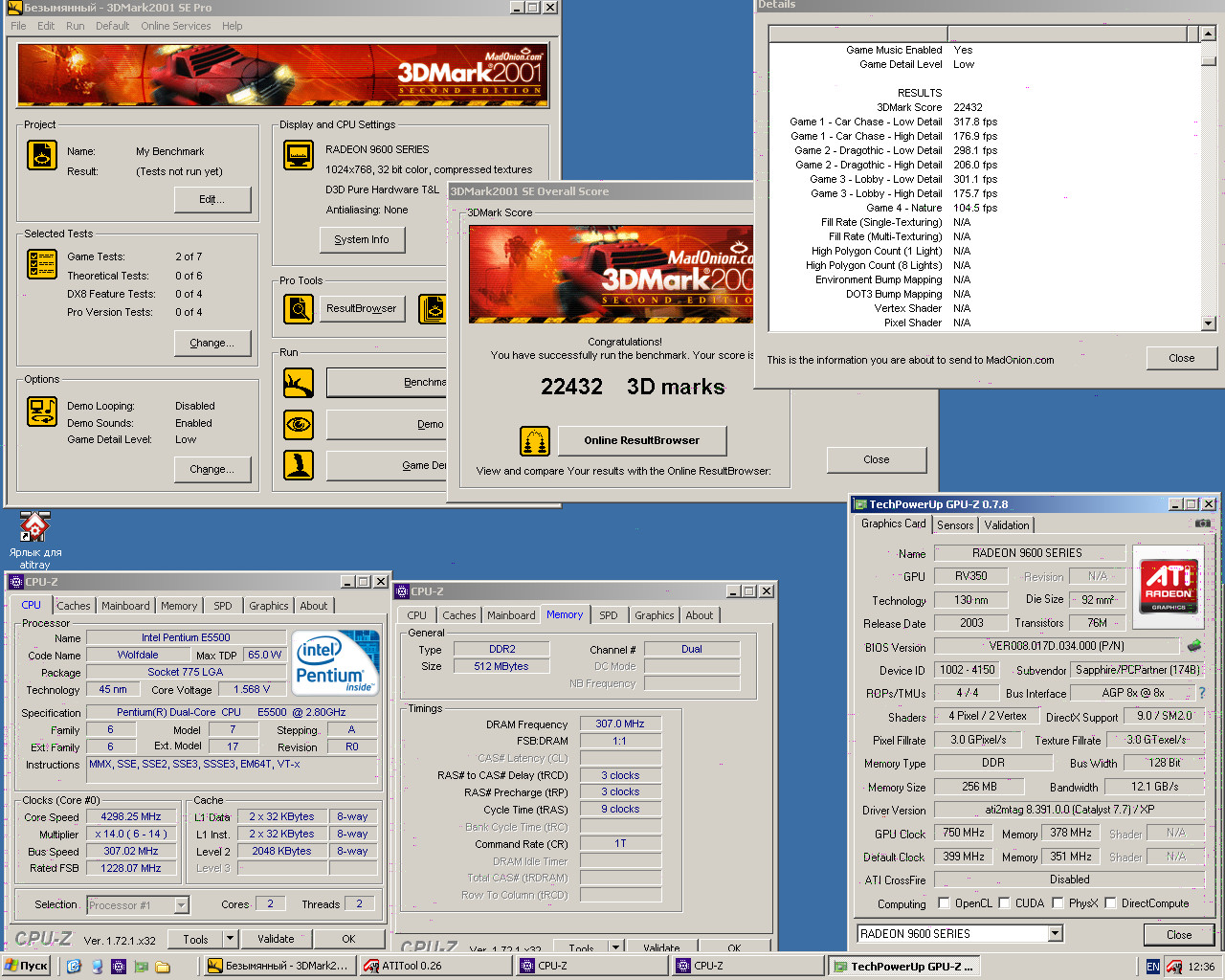Click the Demo eye icon

[299, 424]
